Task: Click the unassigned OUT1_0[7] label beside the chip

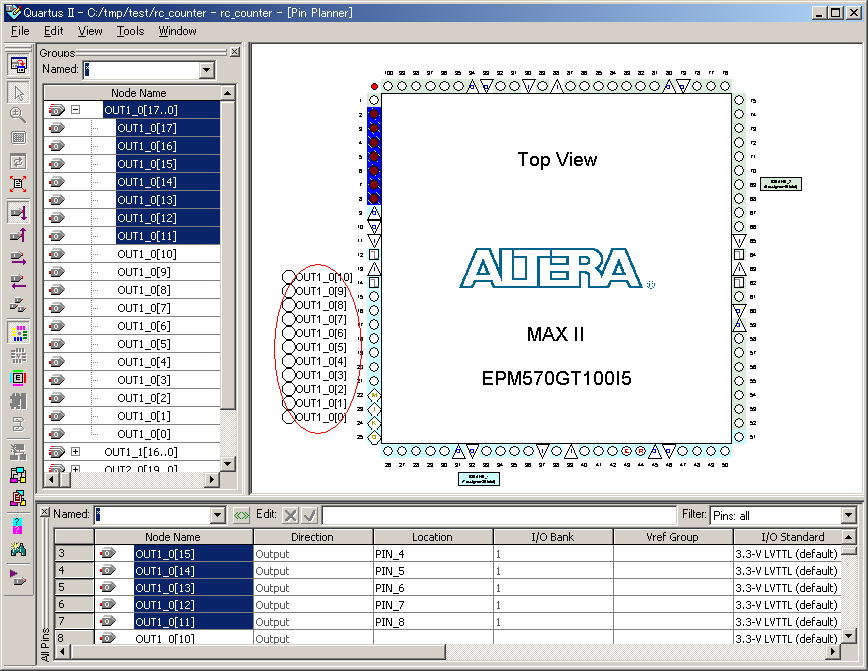Action: (x=321, y=319)
